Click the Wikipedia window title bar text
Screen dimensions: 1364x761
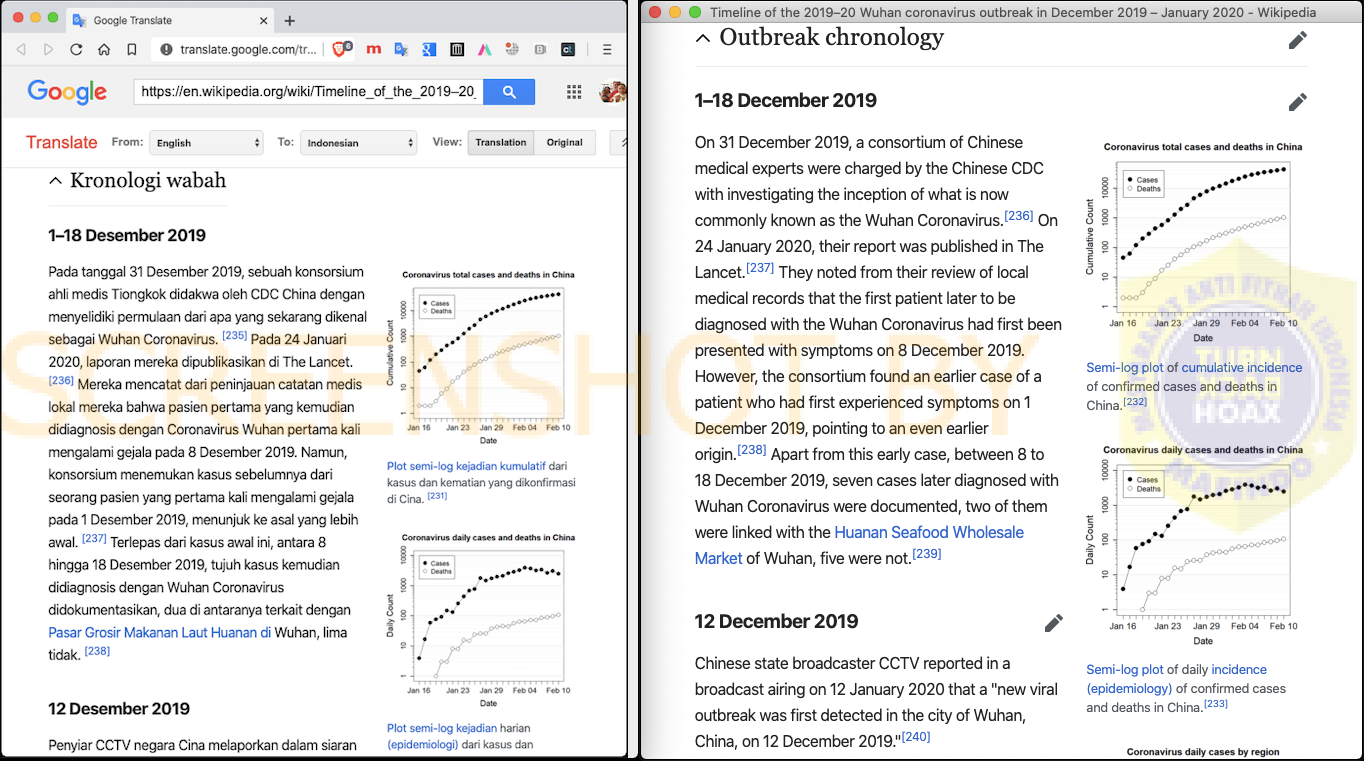(1013, 12)
